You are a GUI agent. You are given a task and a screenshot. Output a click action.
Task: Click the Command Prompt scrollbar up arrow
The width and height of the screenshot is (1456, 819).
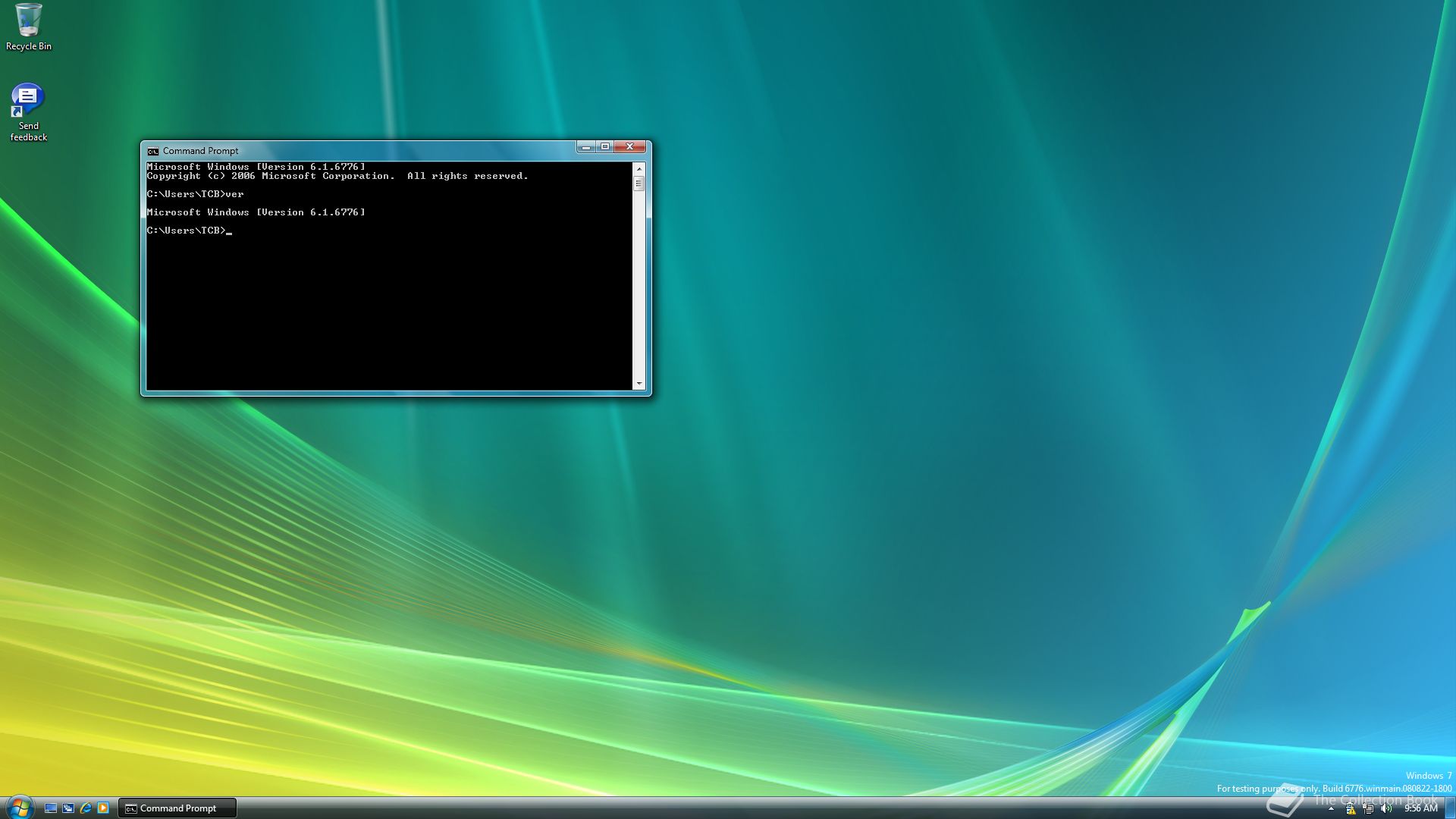click(639, 168)
